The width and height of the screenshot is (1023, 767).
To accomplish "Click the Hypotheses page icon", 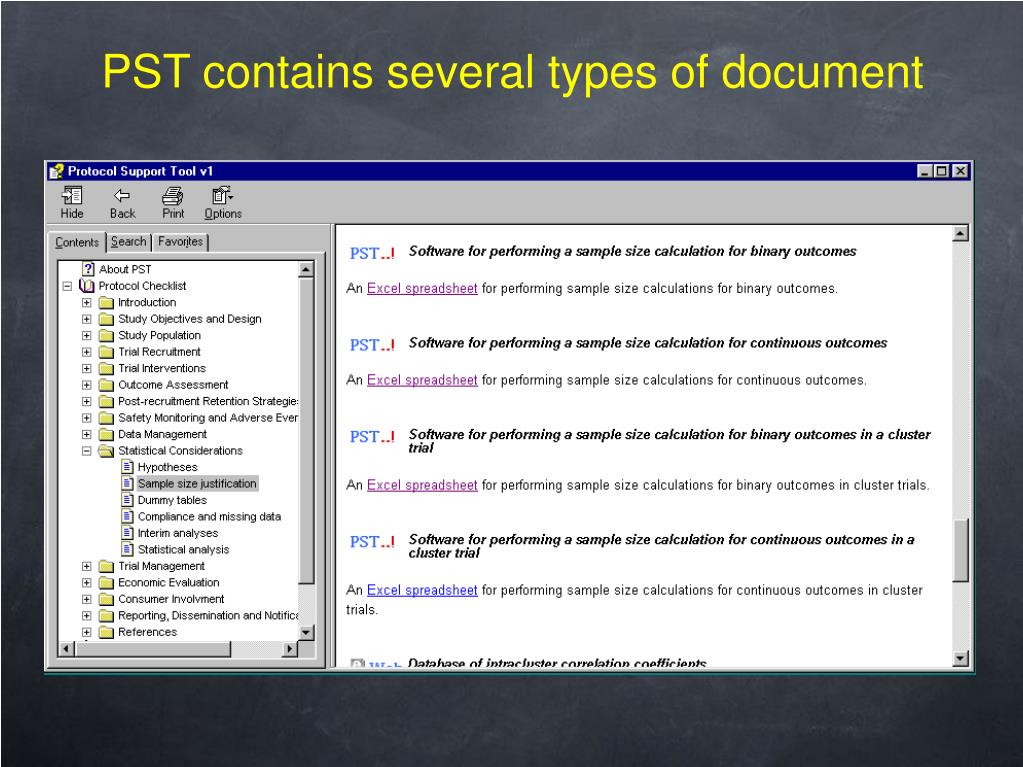I will pos(128,467).
